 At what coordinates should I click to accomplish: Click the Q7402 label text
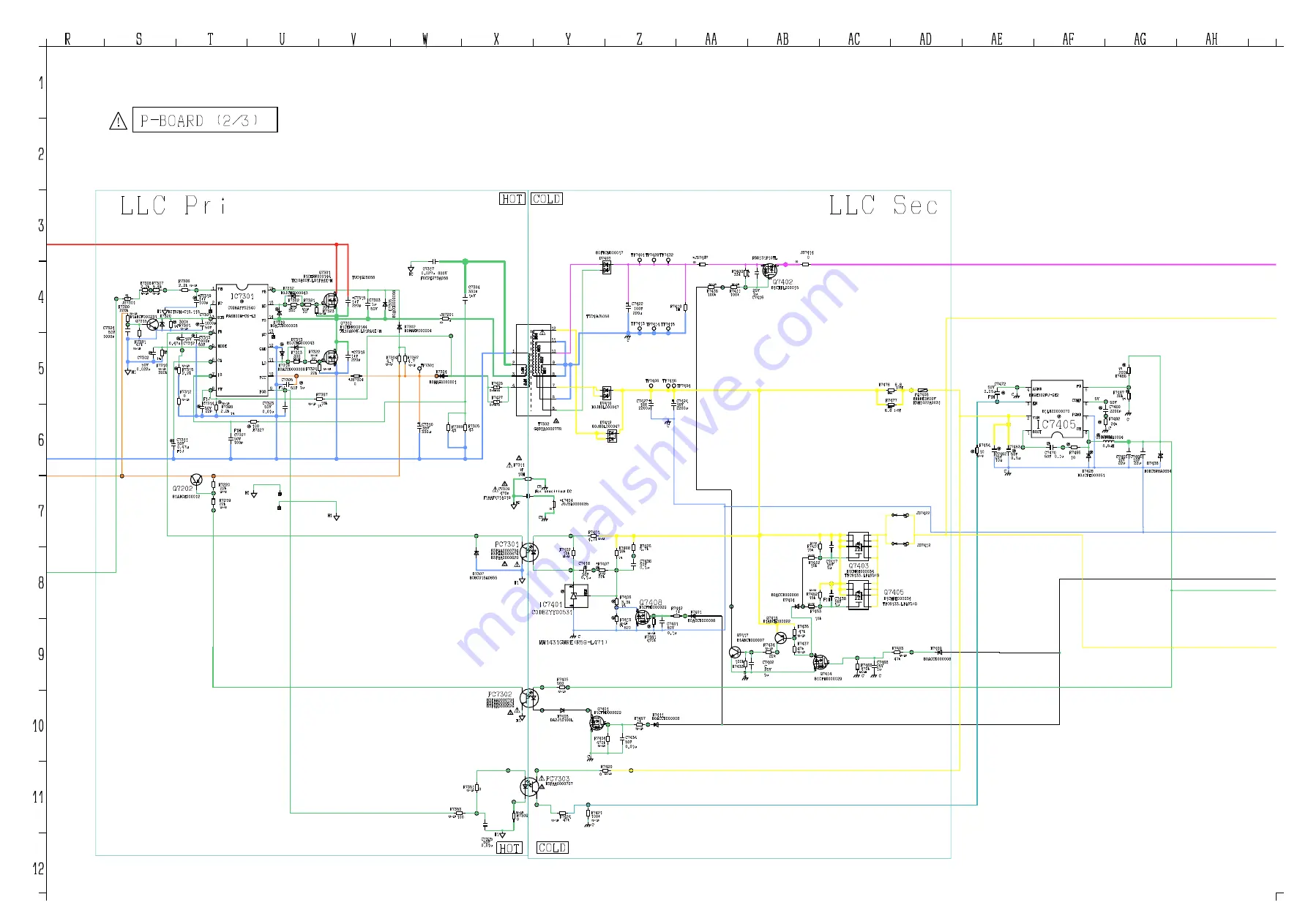tap(783, 282)
